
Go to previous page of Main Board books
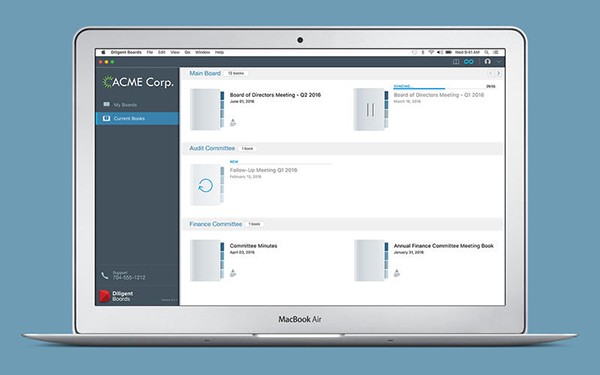491,73
